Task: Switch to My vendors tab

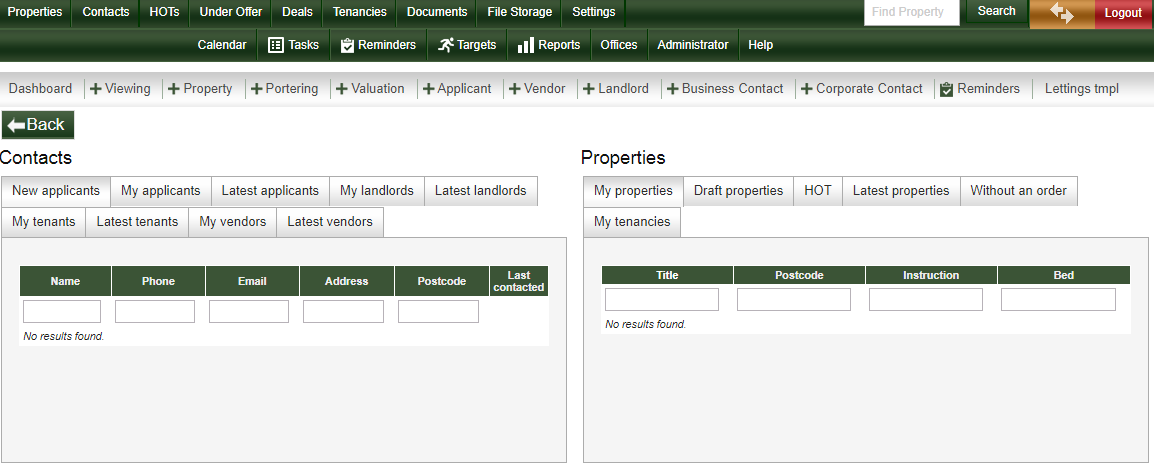Action: point(233,222)
